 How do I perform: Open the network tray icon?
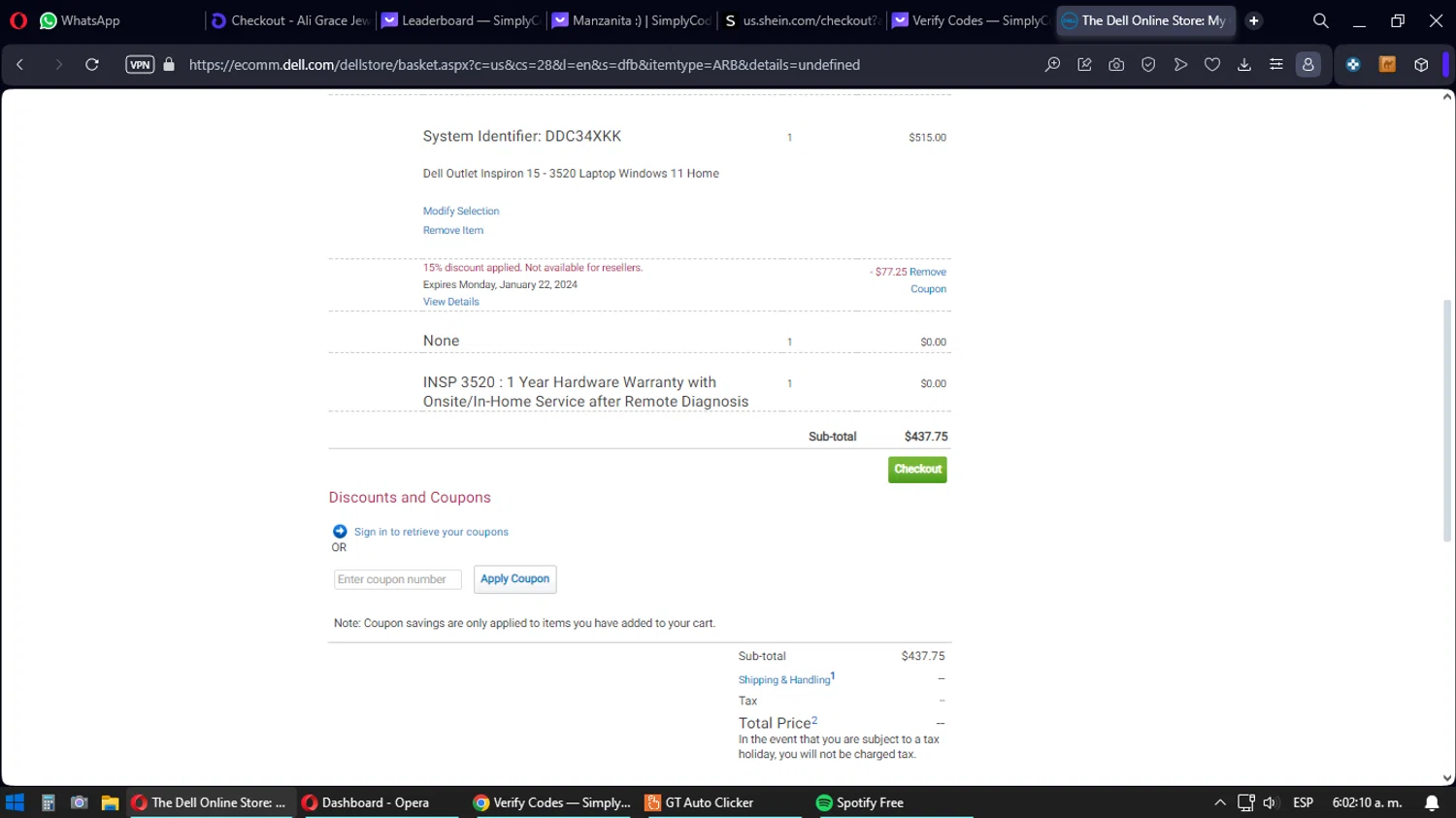point(1246,802)
